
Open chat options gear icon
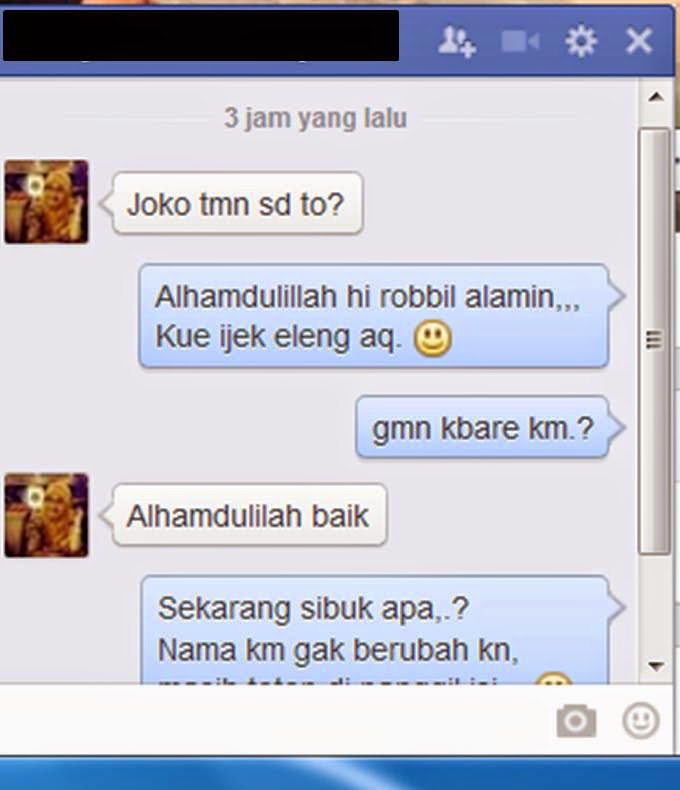(x=581, y=41)
